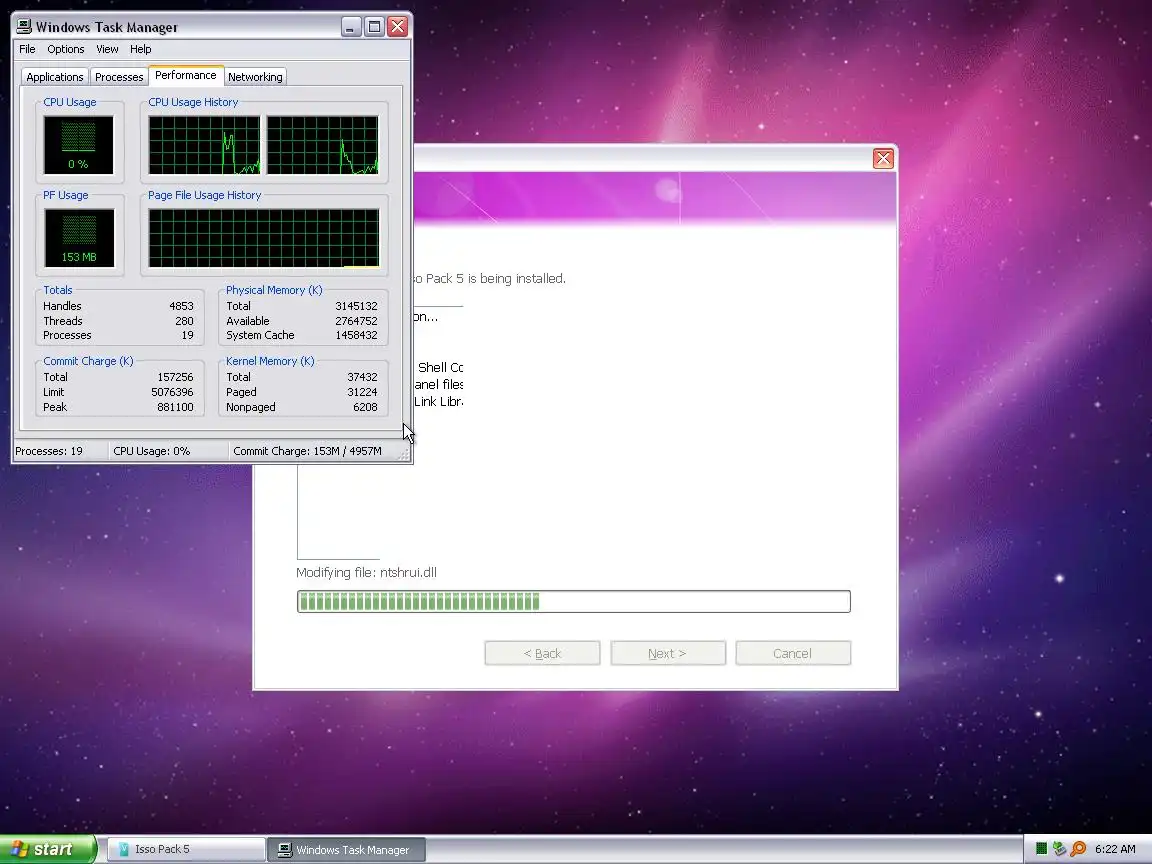The width and height of the screenshot is (1152, 864).
Task: Click the Next button in the installer
Action: pos(668,653)
